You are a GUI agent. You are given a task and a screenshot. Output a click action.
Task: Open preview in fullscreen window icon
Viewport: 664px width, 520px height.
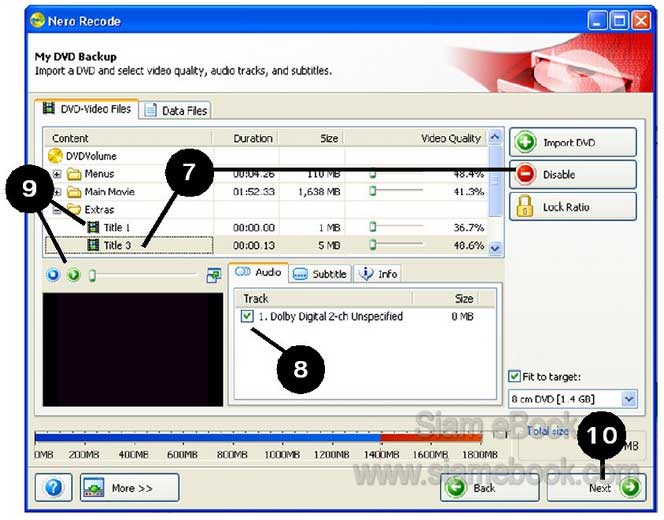pyautogui.click(x=213, y=275)
